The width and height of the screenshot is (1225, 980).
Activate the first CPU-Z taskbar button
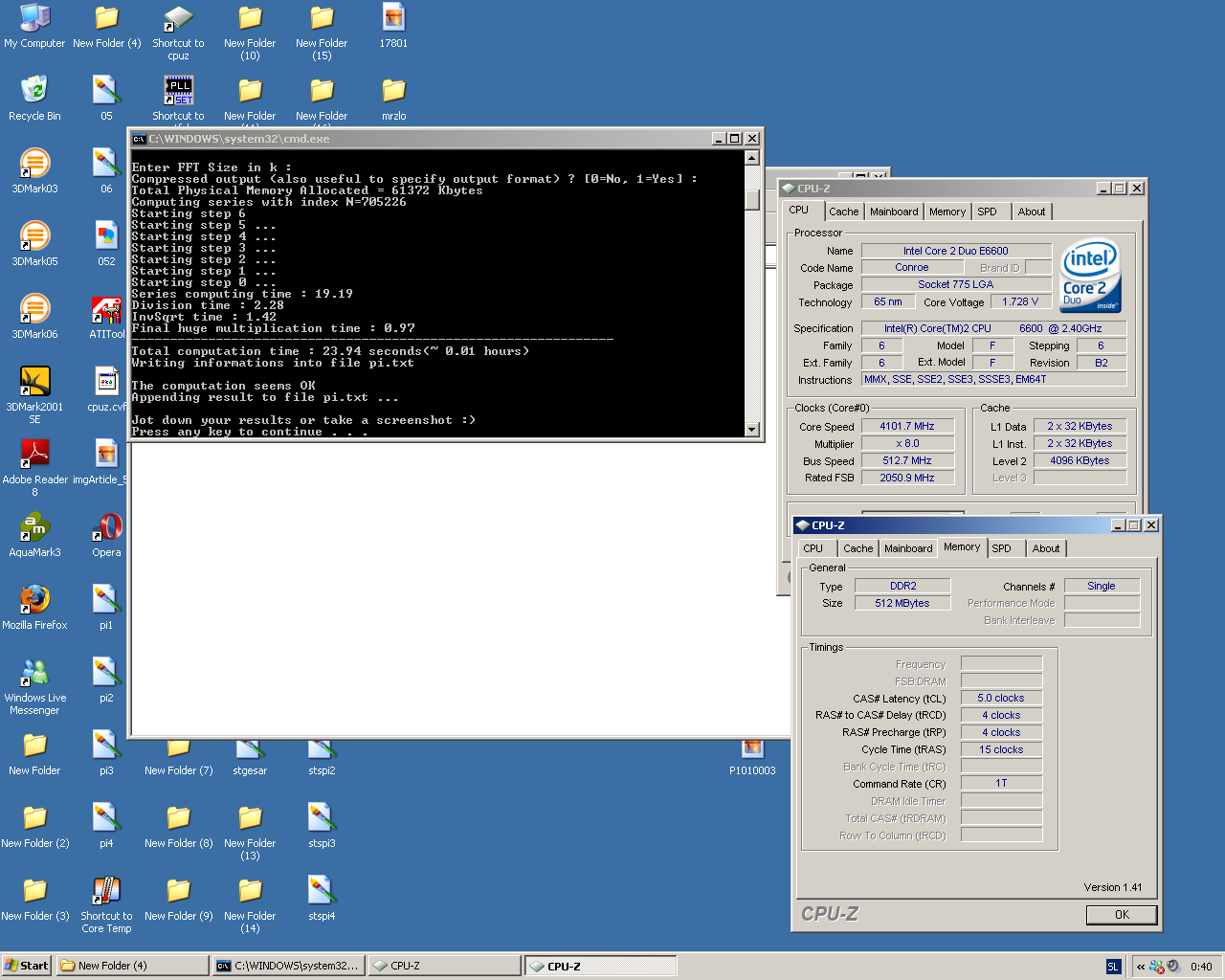point(444,966)
